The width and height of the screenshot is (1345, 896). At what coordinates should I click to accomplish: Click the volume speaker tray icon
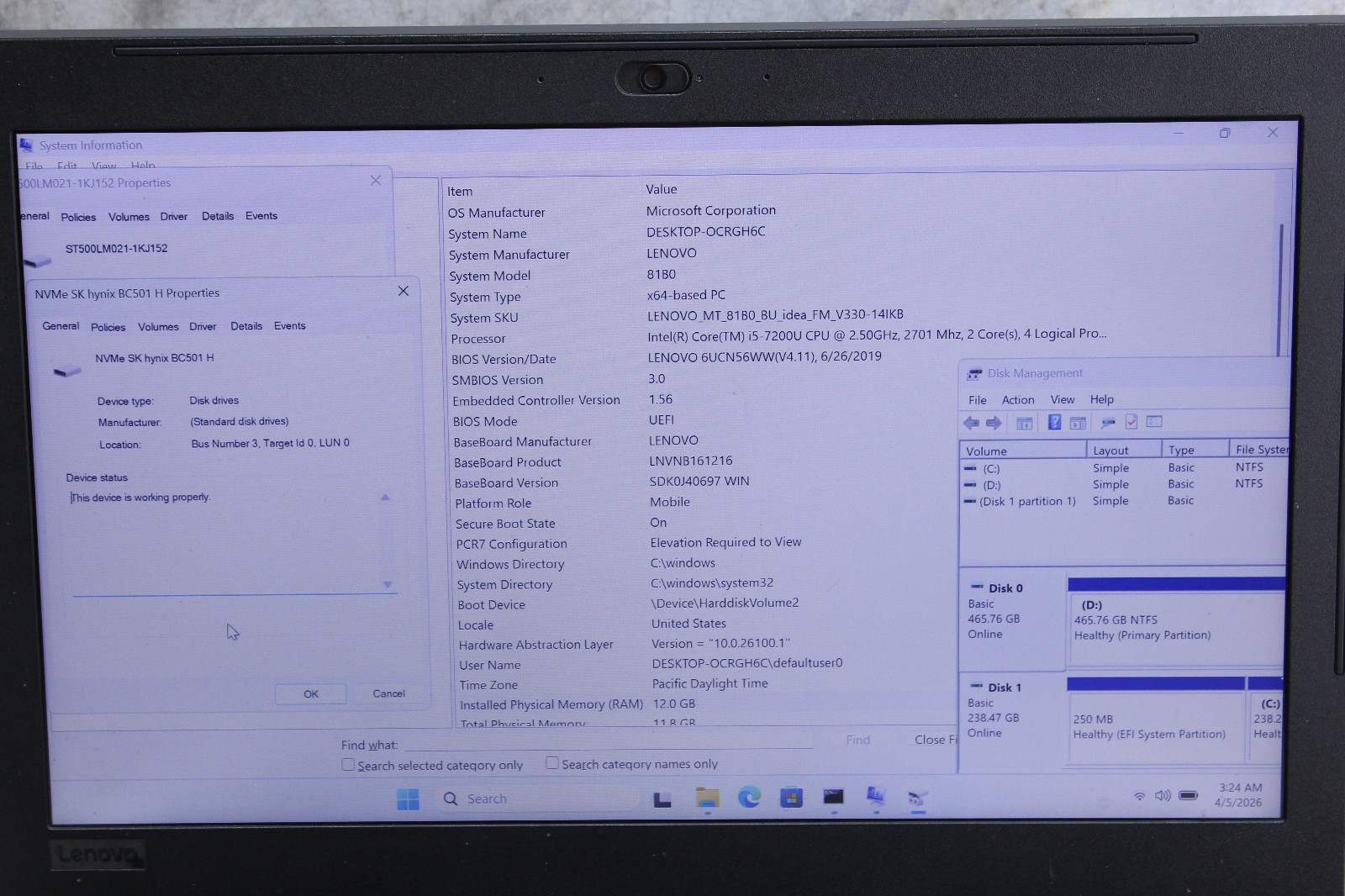tap(1163, 795)
